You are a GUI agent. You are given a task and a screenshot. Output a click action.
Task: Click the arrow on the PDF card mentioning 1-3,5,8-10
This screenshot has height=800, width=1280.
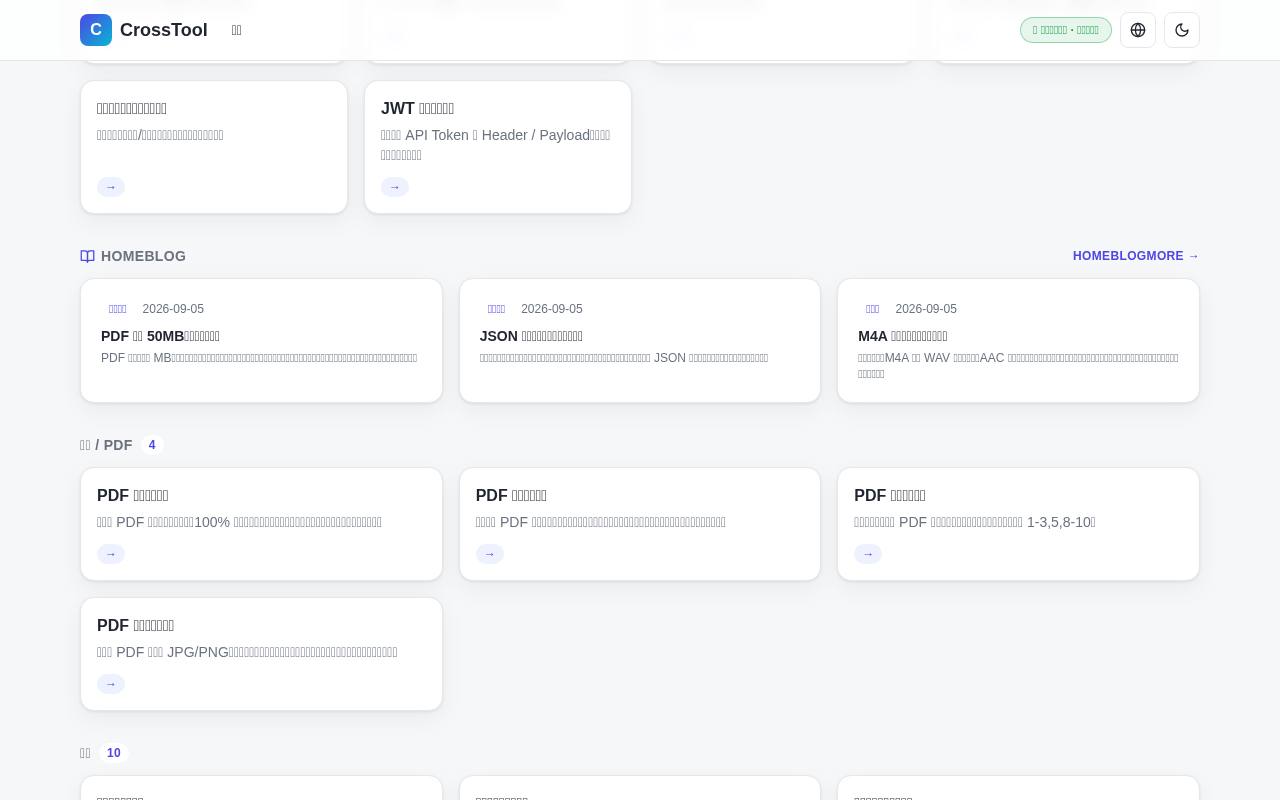[868, 554]
